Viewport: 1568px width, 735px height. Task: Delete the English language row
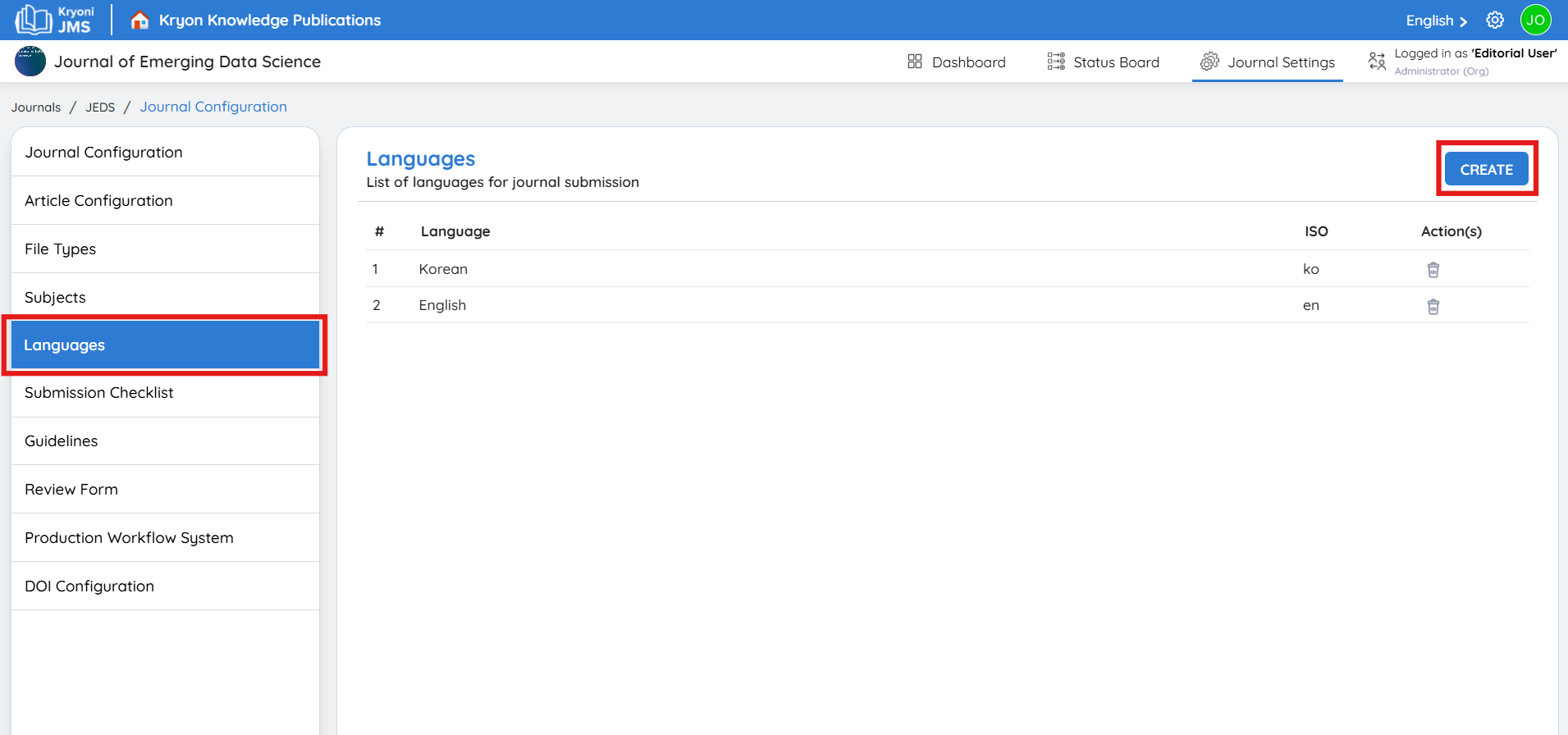coord(1433,307)
